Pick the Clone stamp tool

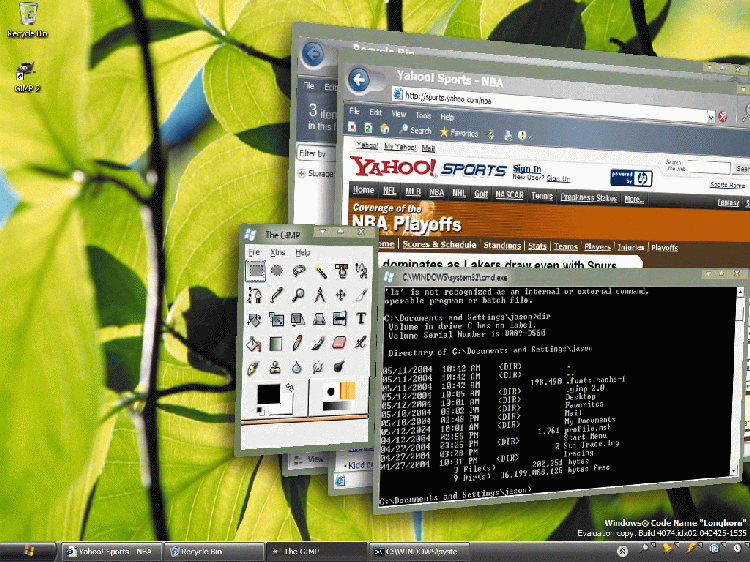[275, 368]
